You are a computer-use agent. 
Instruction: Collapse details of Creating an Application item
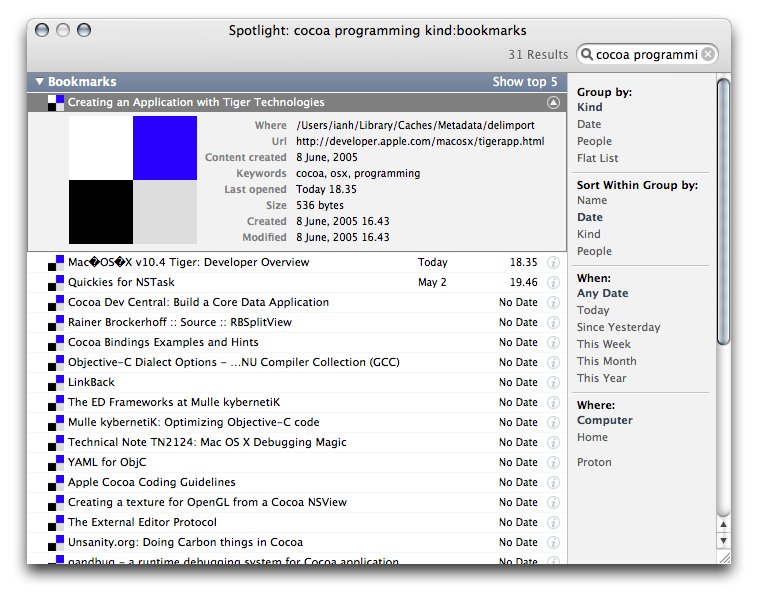coord(553,102)
